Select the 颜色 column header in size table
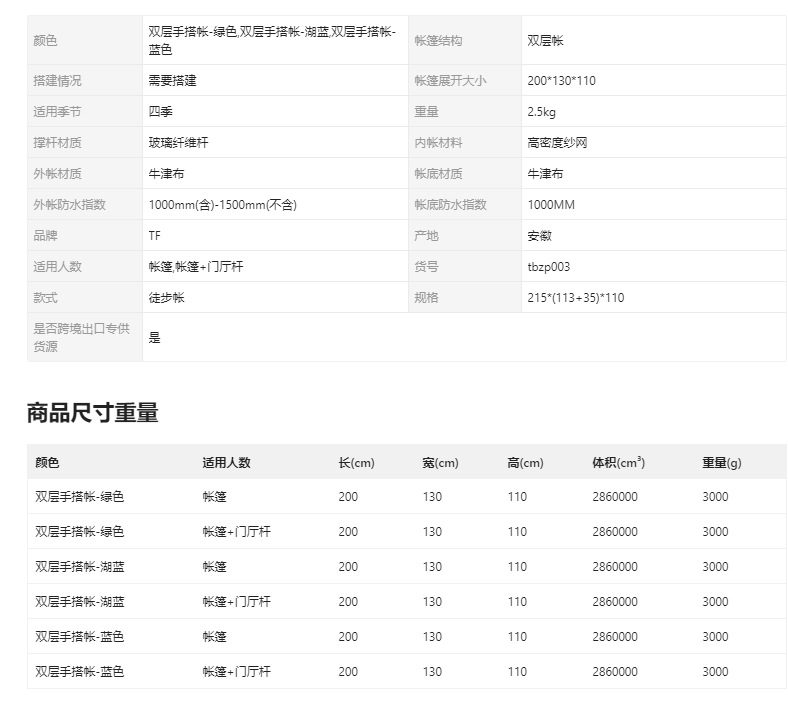The height and width of the screenshot is (710, 788). (x=47, y=462)
